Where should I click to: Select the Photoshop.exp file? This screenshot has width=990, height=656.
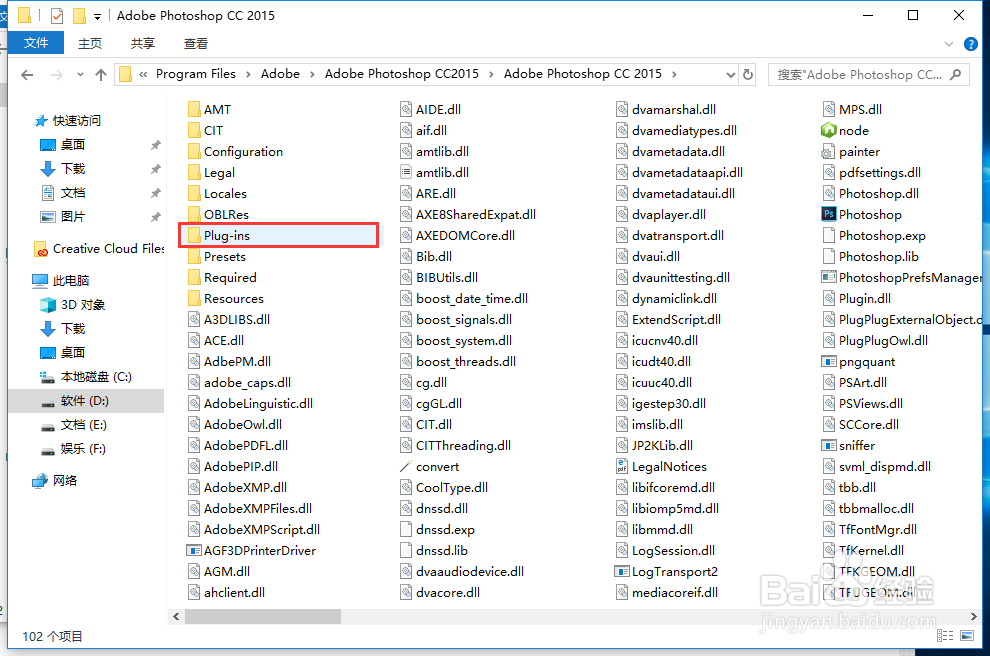pyautogui.click(x=874, y=236)
